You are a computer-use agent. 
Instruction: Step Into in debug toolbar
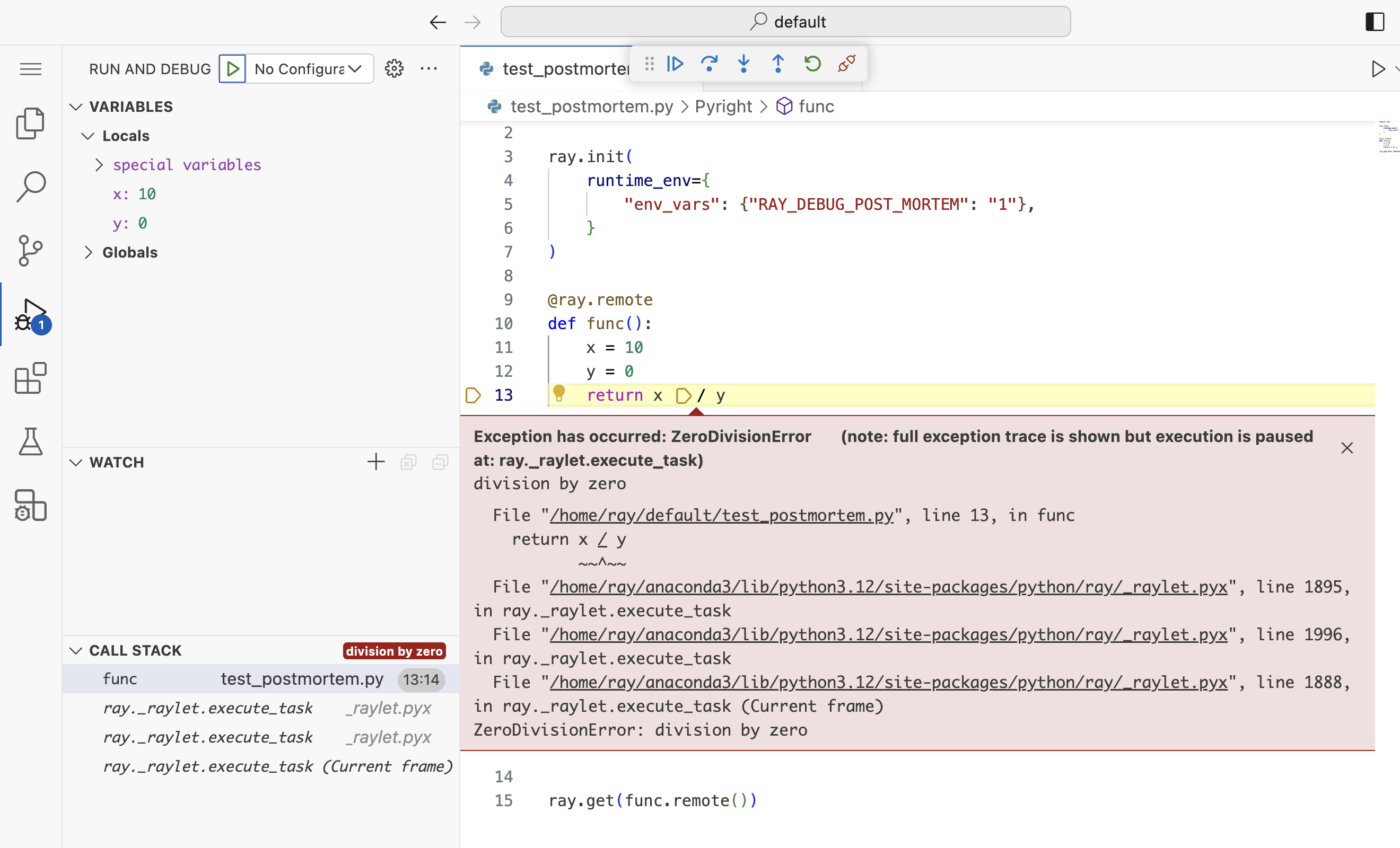pyautogui.click(x=743, y=64)
